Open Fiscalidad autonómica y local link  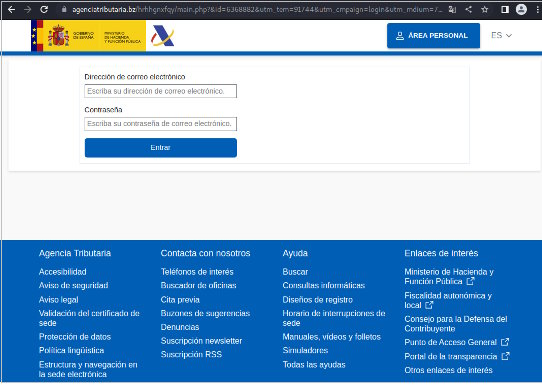[448, 300]
